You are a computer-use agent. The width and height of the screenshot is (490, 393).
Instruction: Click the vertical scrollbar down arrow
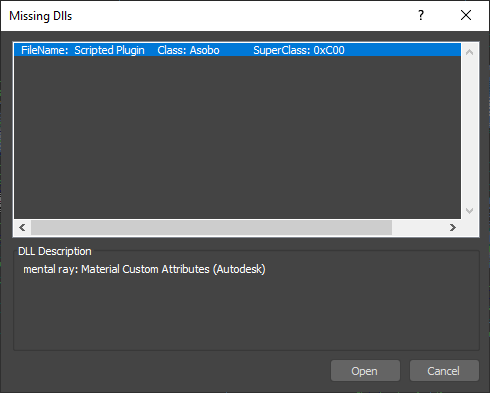[x=470, y=210]
